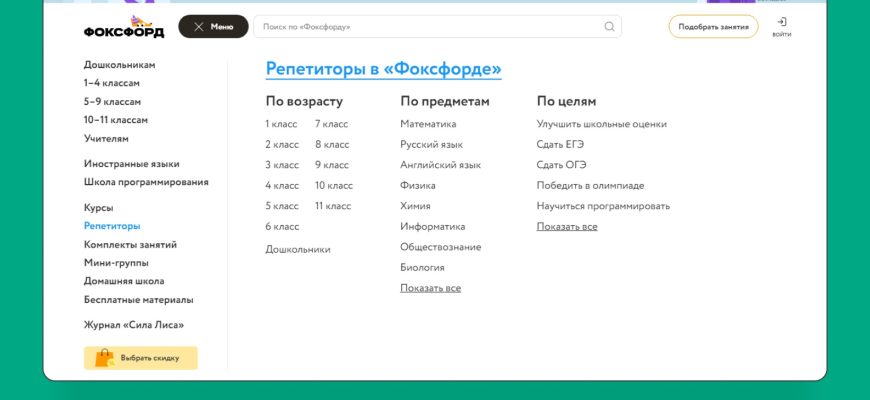Click the shopping bag discount icon

[103, 358]
